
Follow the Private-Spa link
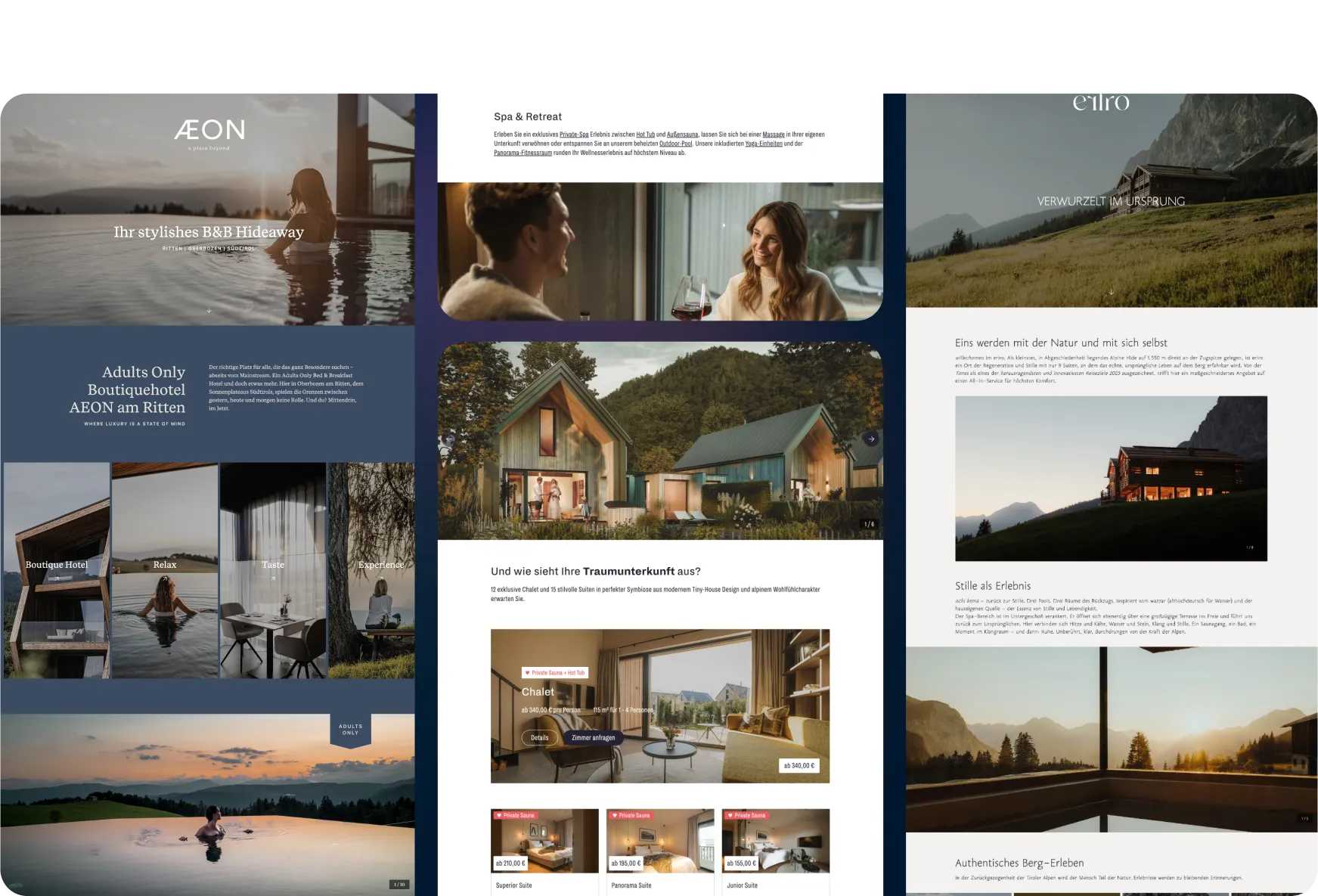tap(574, 135)
